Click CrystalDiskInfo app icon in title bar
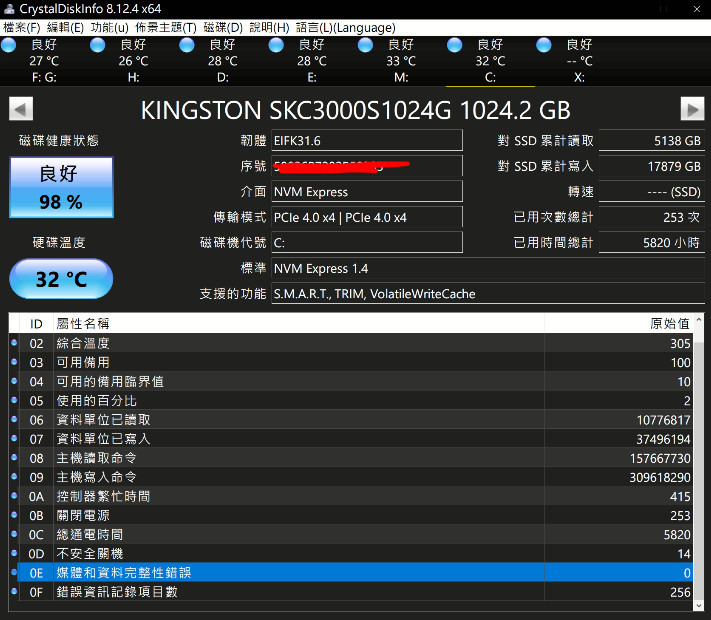Viewport: 711px width, 620px height. click(9, 9)
